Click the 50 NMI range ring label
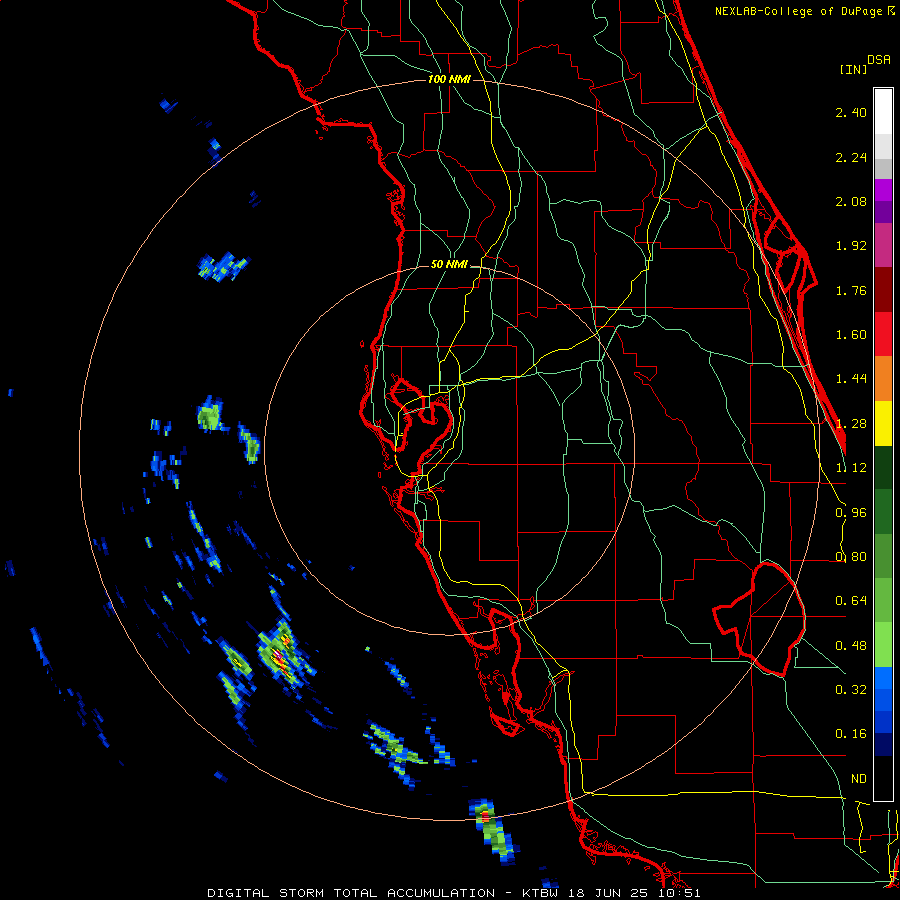This screenshot has height=900, width=900. (x=449, y=265)
